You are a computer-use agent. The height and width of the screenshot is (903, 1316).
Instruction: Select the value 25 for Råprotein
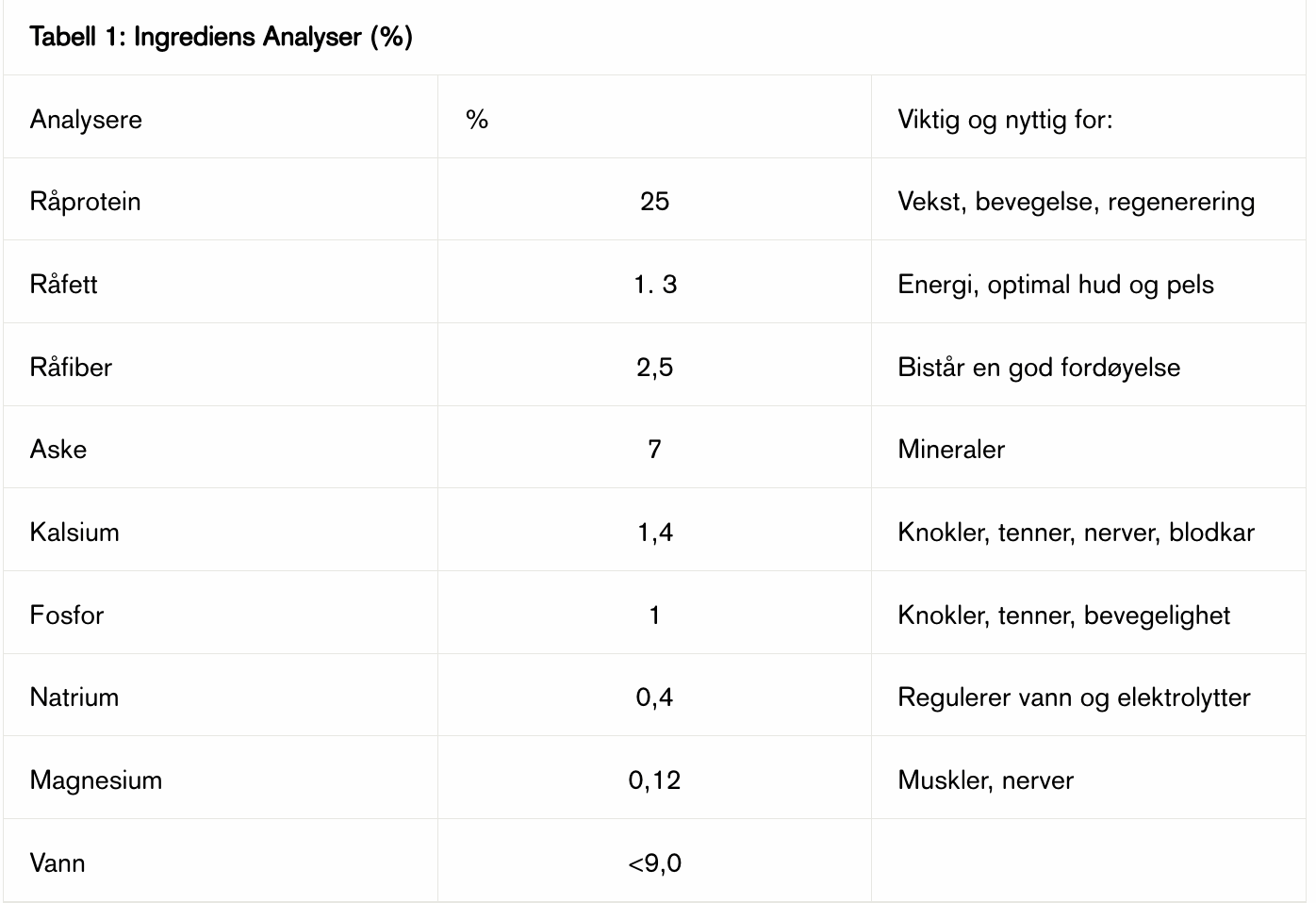[654, 201]
